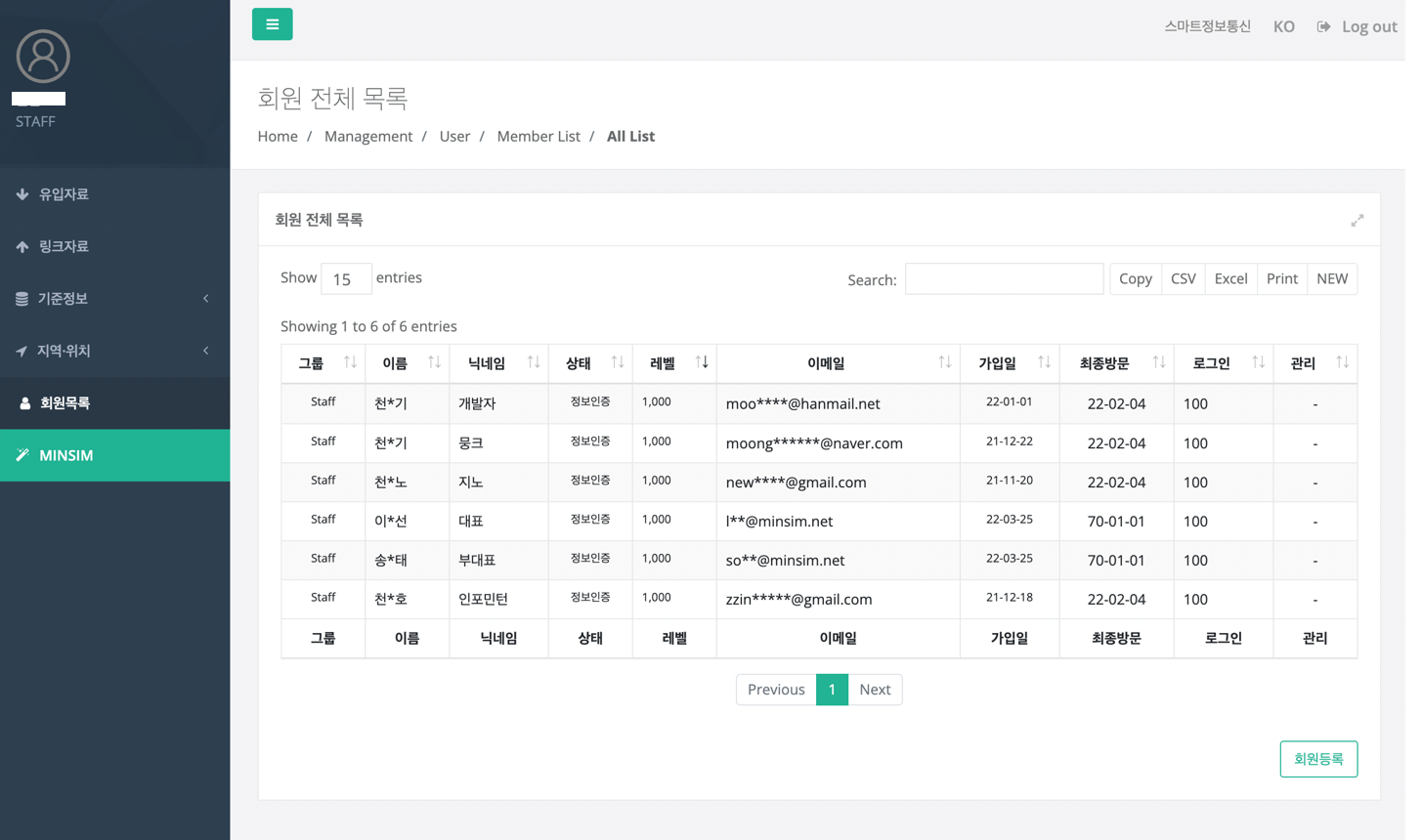Expand the 기준정보 sidebar submenu chevron

(206, 299)
